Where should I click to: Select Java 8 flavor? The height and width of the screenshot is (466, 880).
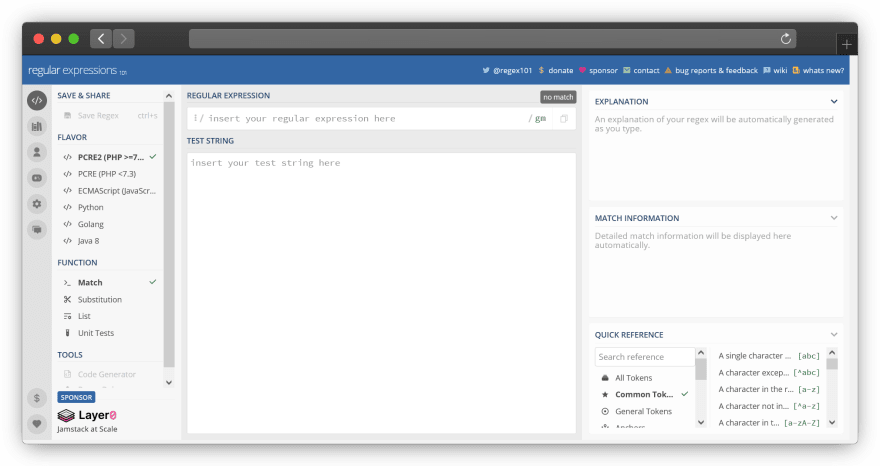point(109,241)
